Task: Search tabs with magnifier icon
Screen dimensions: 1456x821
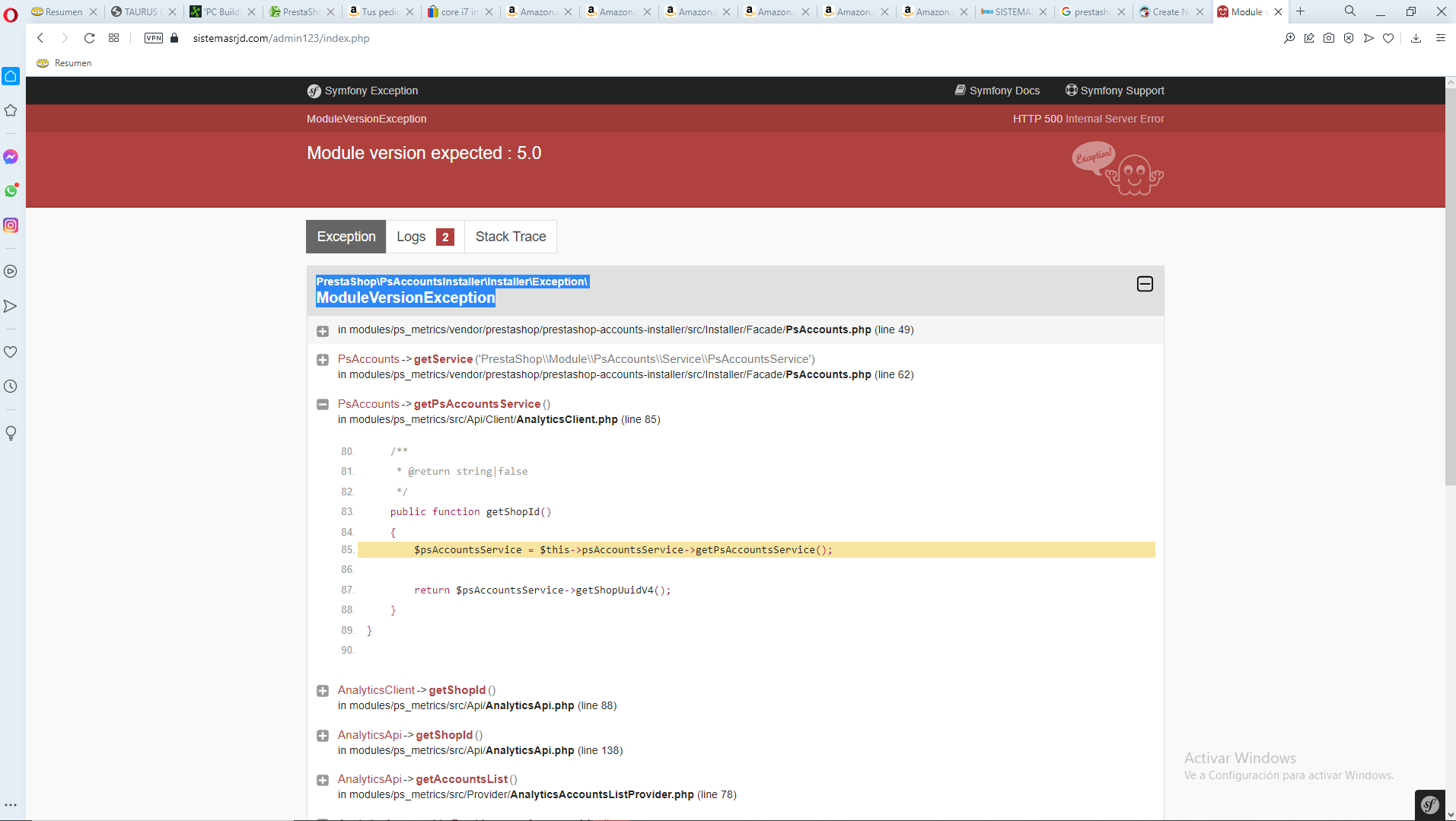Action: click(x=1350, y=11)
